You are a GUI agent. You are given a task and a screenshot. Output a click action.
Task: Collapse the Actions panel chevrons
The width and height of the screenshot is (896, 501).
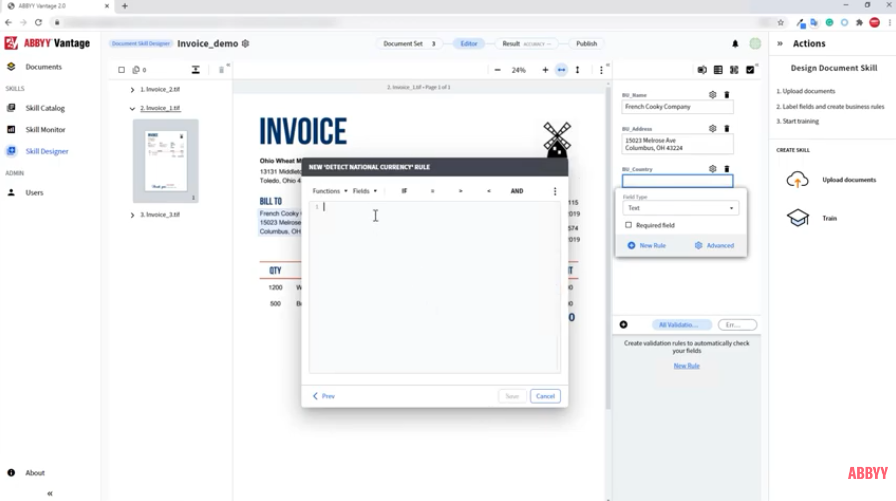pyautogui.click(x=780, y=43)
